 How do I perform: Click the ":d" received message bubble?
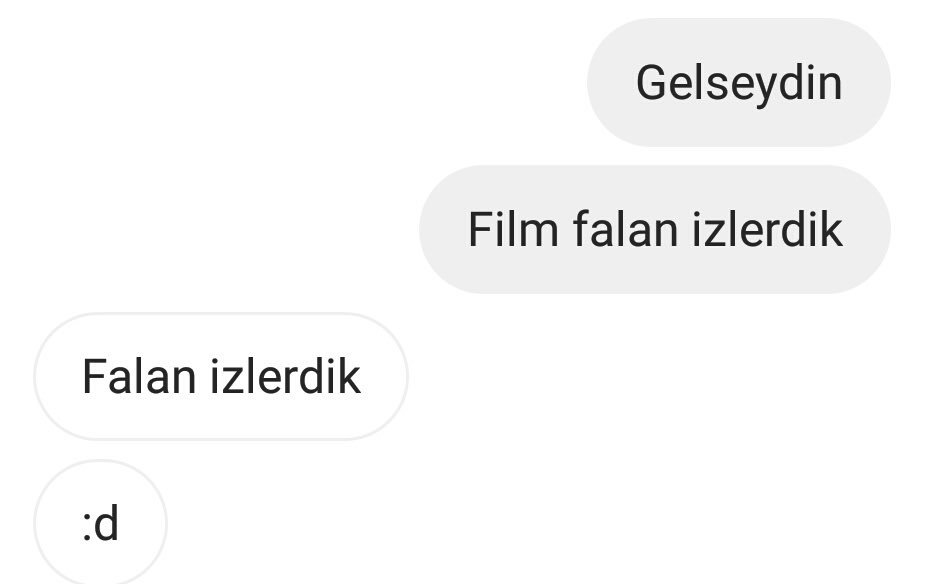click(101, 523)
